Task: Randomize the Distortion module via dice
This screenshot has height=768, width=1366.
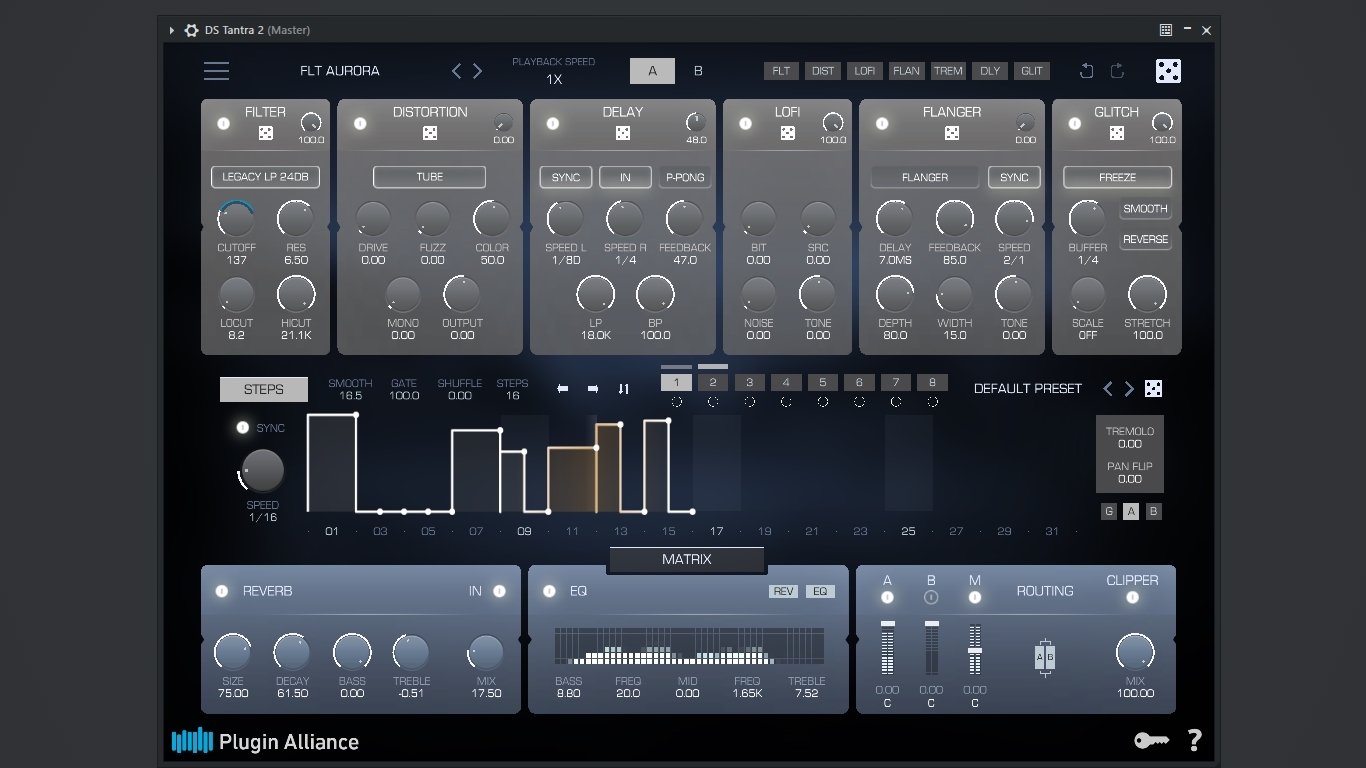Action: [x=430, y=133]
